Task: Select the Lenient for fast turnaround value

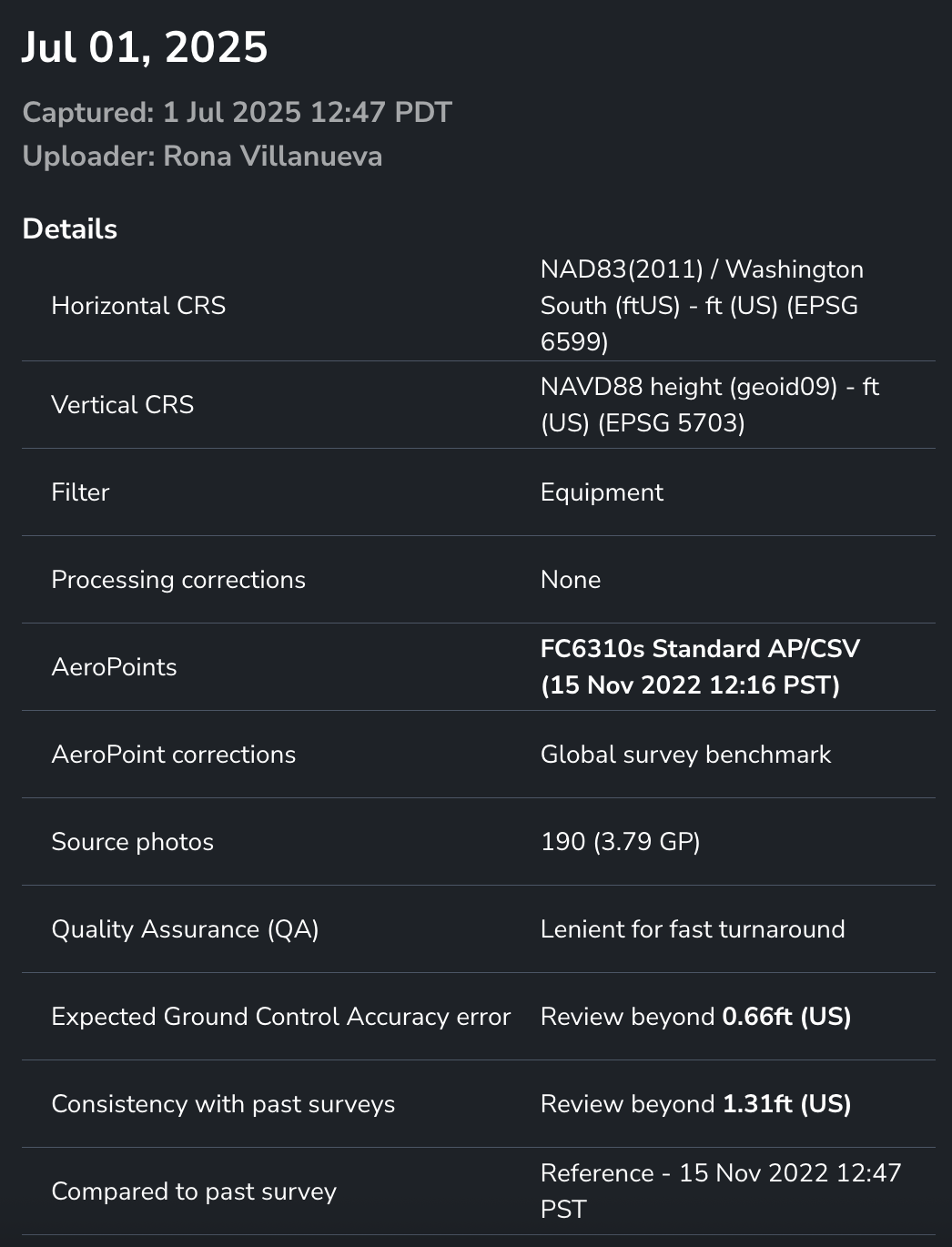Action: 693,928
